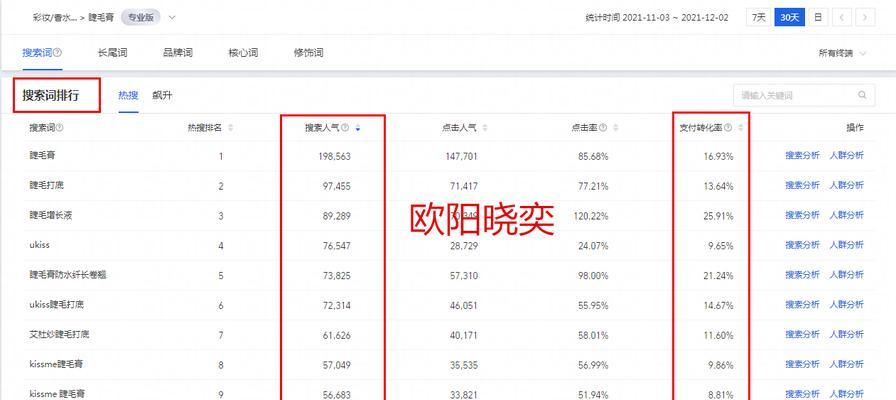Screen dimensions: 896x400
Task: Select 7天 time range button
Action: tap(758, 18)
